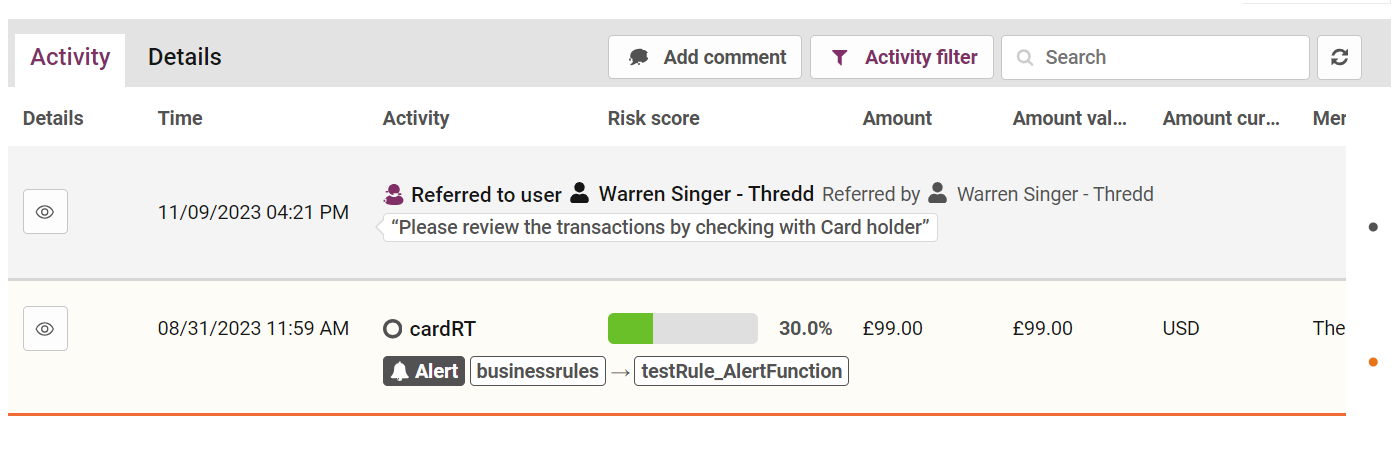This screenshot has width=1398, height=457.
Task: Toggle details eye for cardRT row
Action: tap(45, 328)
